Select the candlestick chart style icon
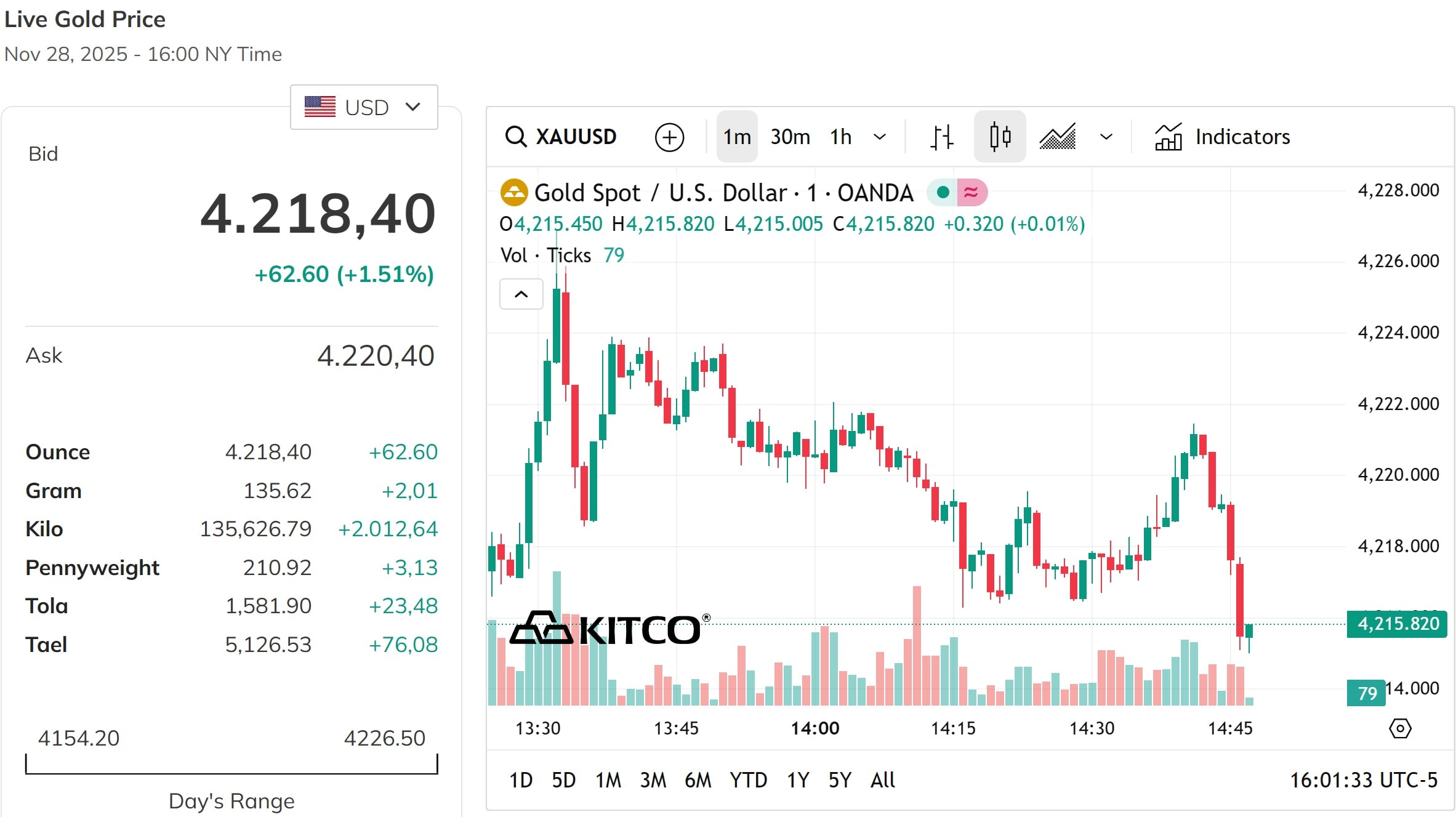The width and height of the screenshot is (1456, 817). point(999,137)
